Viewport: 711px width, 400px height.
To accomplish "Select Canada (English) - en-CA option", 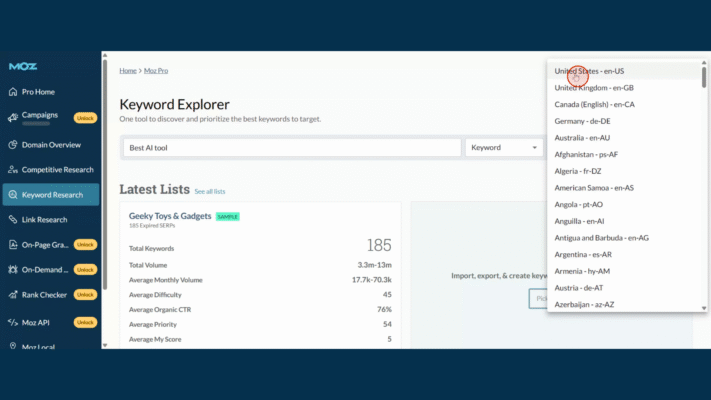I will (x=624, y=104).
